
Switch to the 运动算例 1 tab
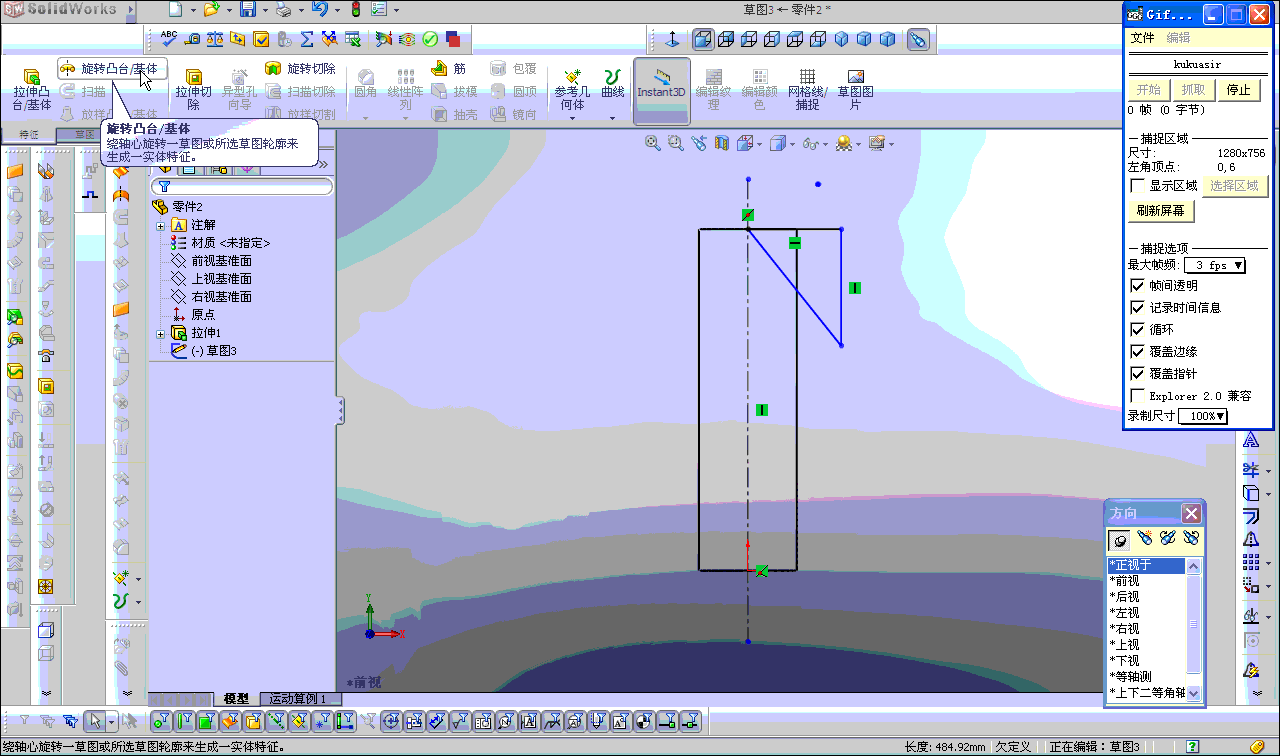(297, 699)
